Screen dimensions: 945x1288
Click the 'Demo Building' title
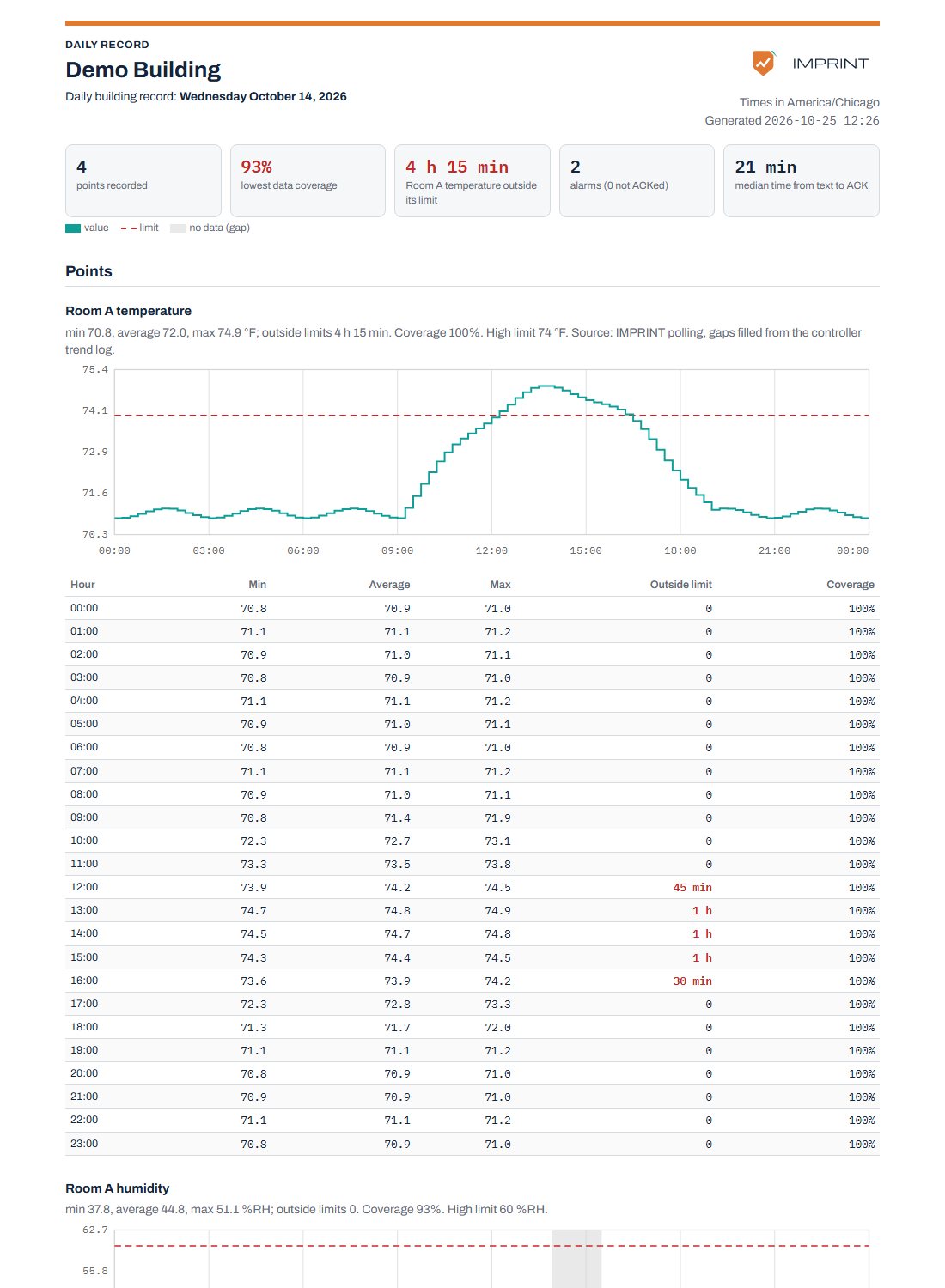[x=143, y=70]
